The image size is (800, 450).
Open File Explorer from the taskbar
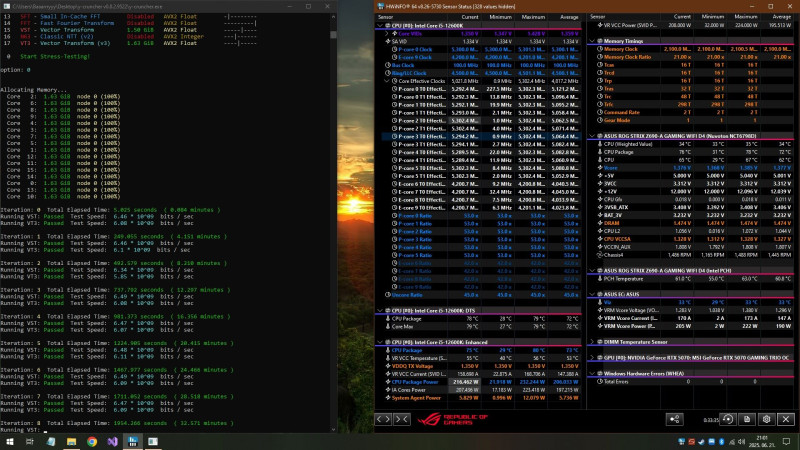[71, 441]
